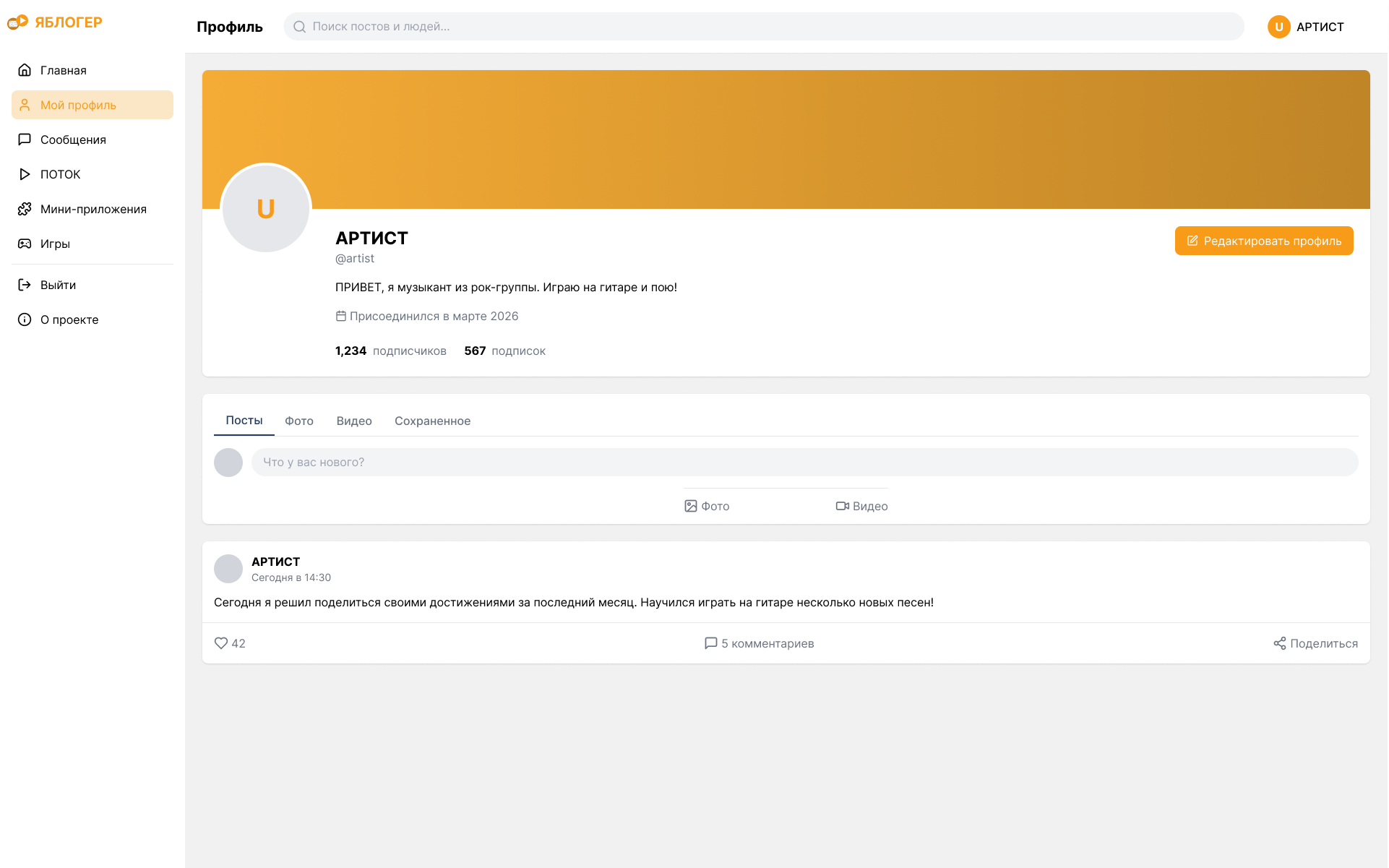
Task: Attach a photo with the Фото button
Action: [x=707, y=506]
